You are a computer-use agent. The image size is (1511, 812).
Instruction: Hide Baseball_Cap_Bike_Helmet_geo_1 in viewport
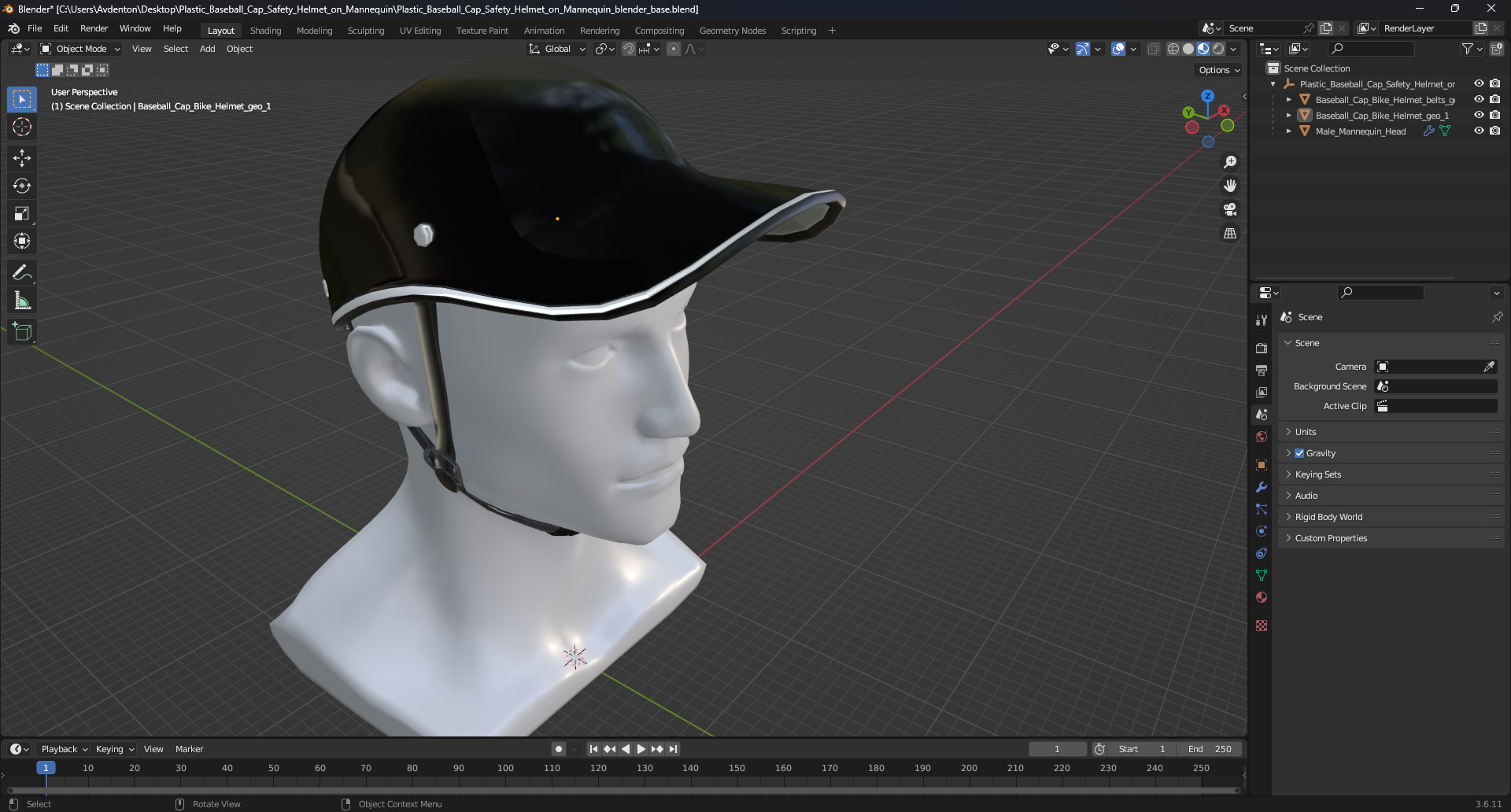tap(1479, 116)
